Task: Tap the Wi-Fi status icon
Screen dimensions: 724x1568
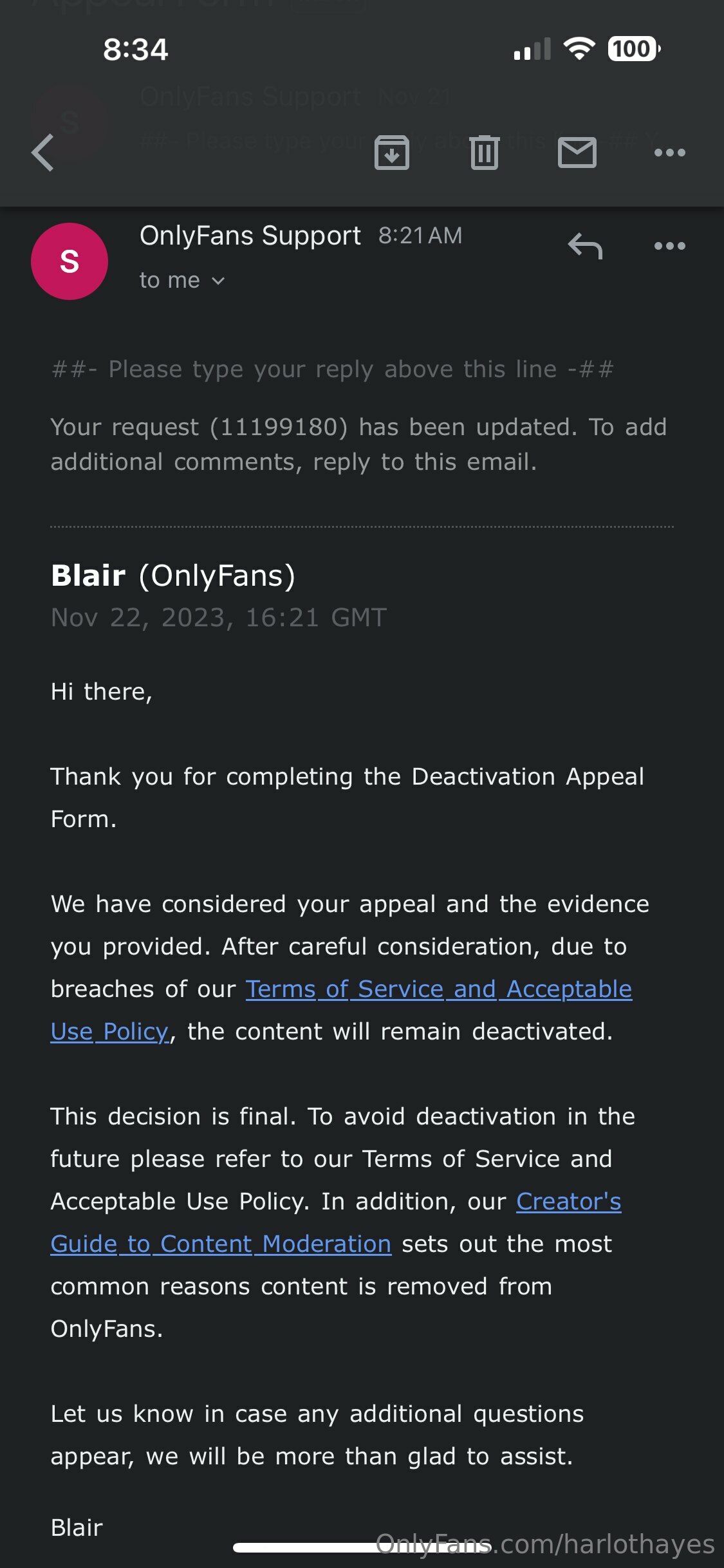Action: (x=579, y=48)
